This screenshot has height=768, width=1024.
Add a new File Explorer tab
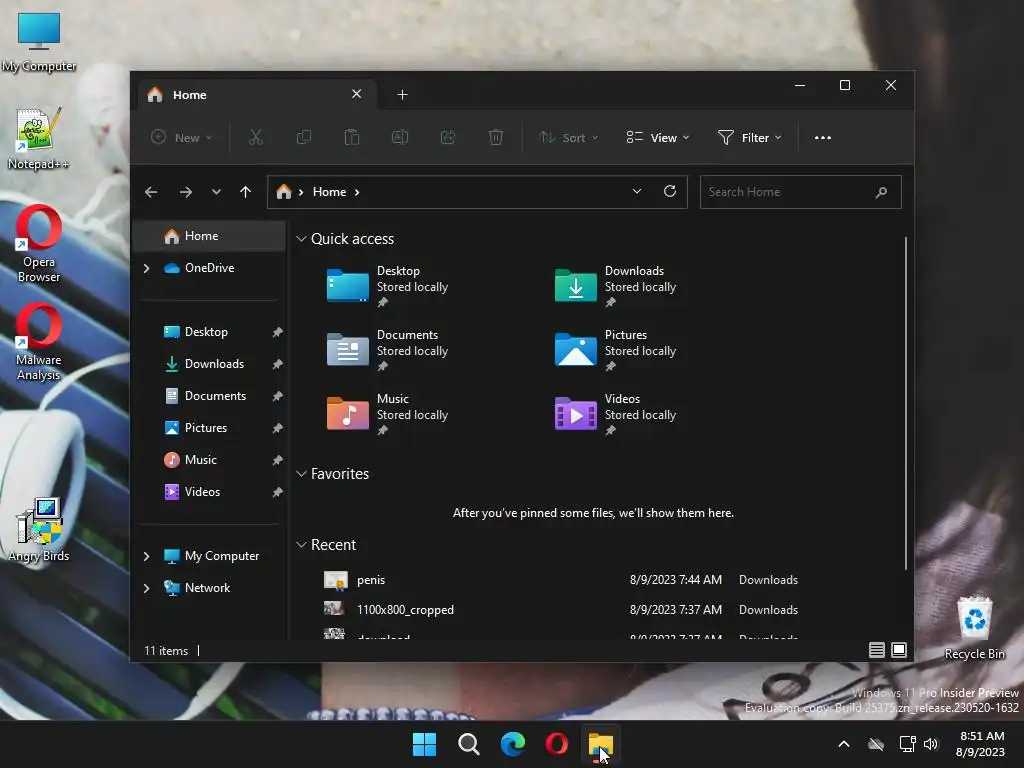(x=402, y=95)
